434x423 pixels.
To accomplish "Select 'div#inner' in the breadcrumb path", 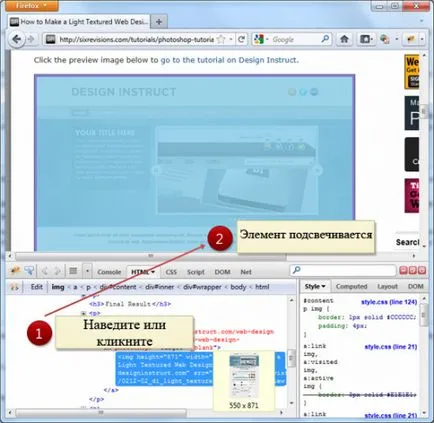I will 159,287.
